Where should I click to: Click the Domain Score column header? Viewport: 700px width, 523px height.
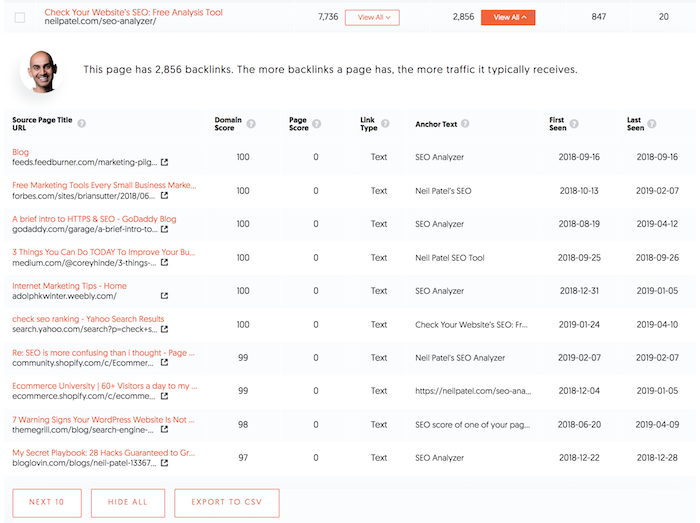coord(228,124)
